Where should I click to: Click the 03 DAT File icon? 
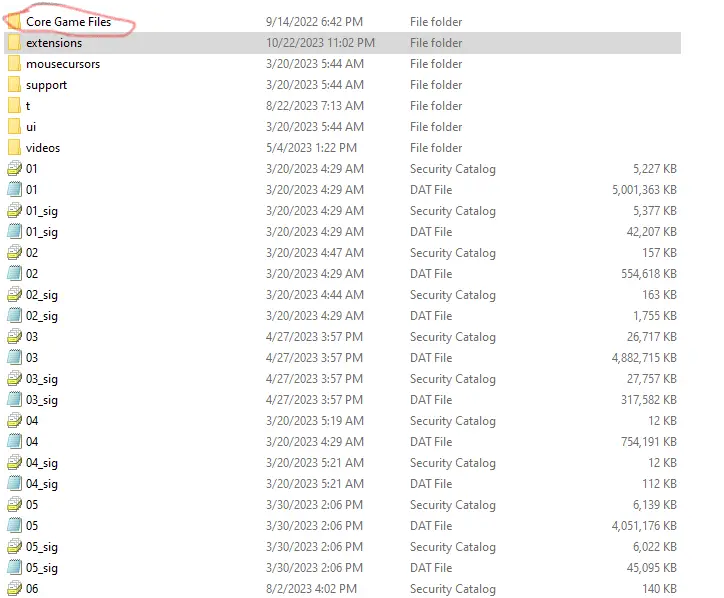coord(14,358)
